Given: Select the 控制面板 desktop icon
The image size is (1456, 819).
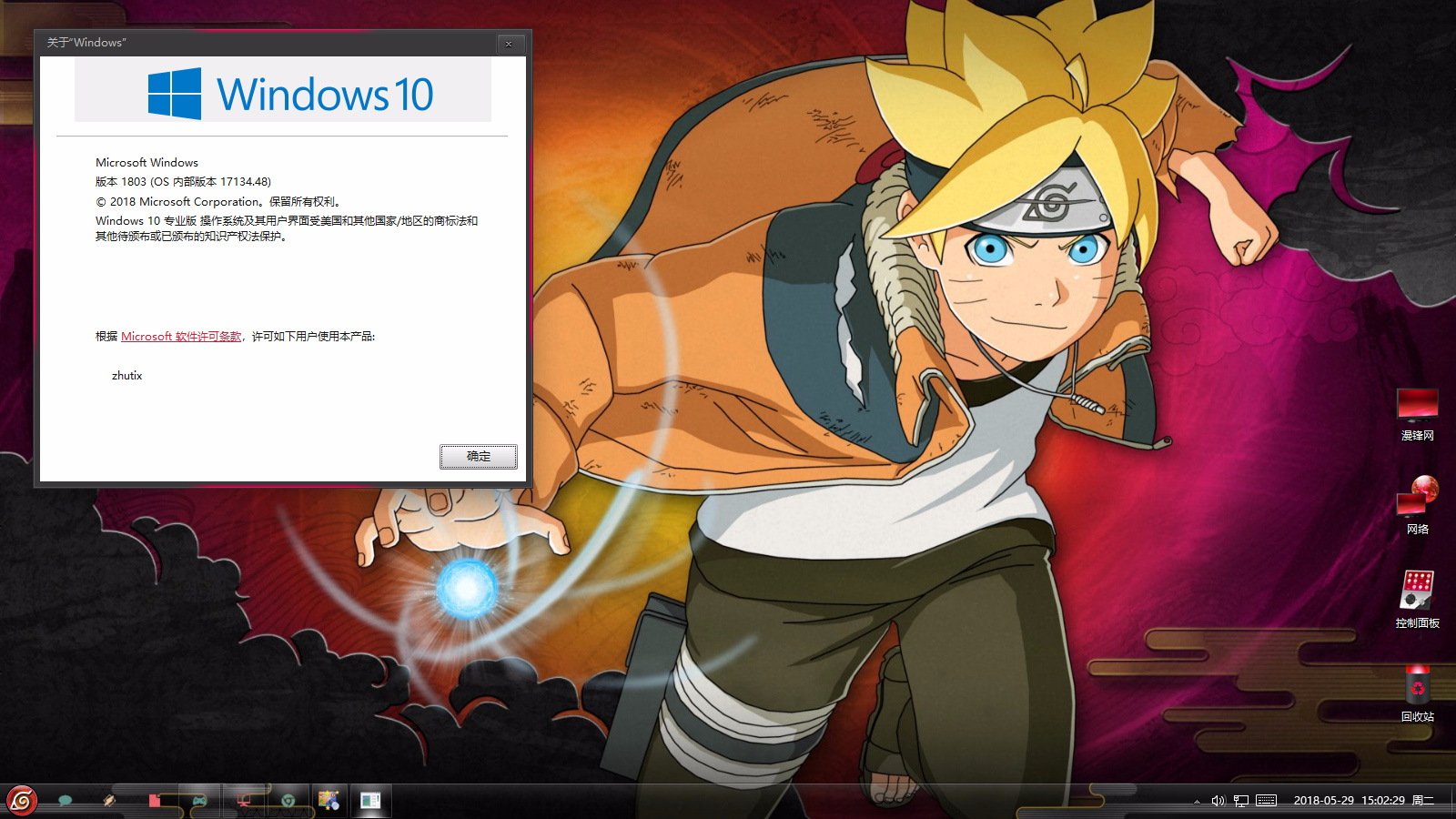Looking at the screenshot, I should (x=1417, y=599).
